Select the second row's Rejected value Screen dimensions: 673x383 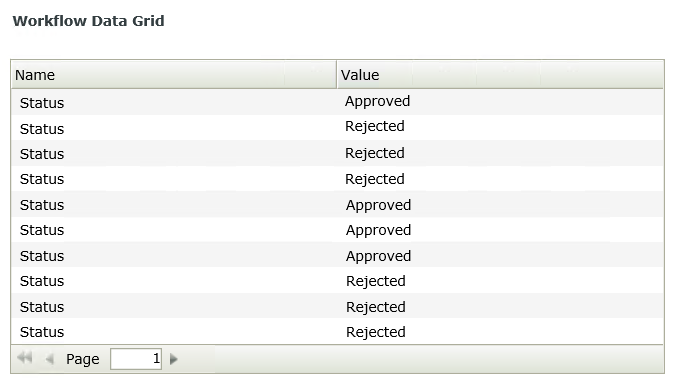pos(375,126)
